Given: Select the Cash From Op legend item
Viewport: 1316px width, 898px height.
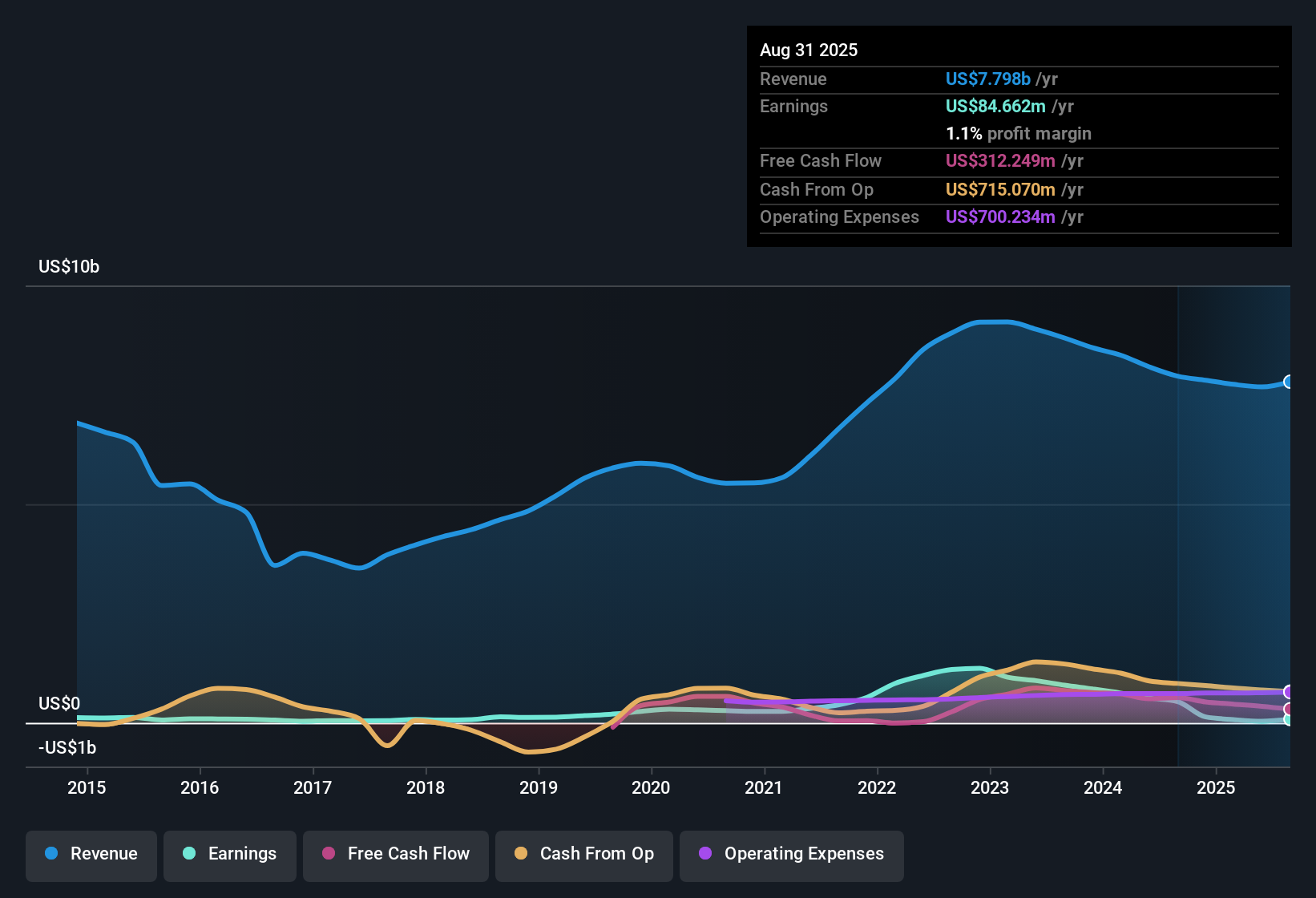Looking at the screenshot, I should [x=583, y=855].
